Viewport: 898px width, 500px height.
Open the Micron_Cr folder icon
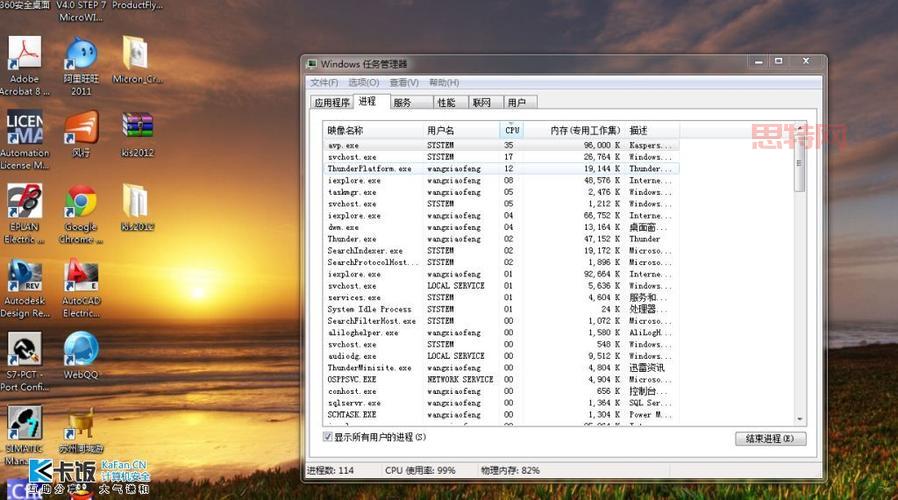coord(135,55)
